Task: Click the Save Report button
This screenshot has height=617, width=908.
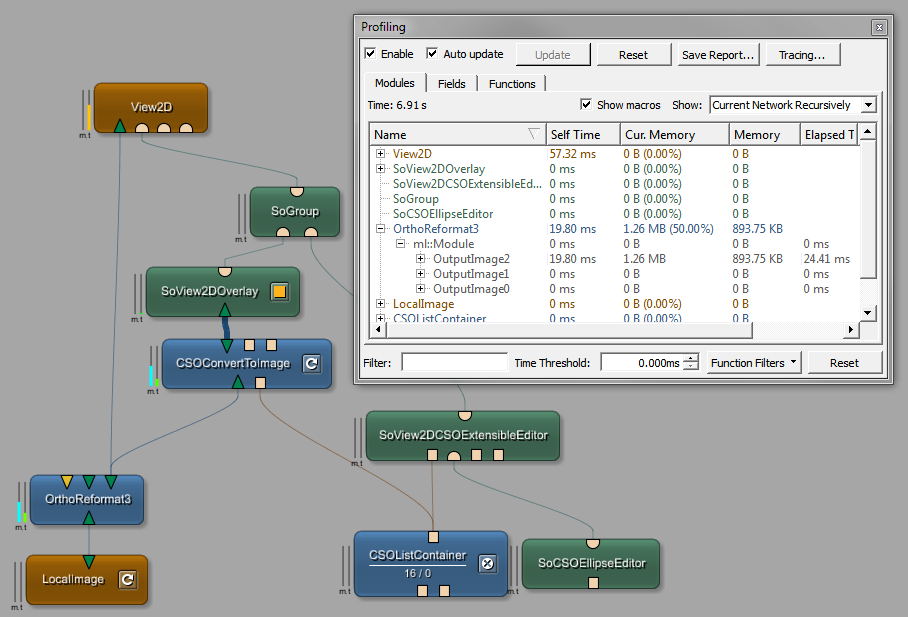Action: point(718,55)
